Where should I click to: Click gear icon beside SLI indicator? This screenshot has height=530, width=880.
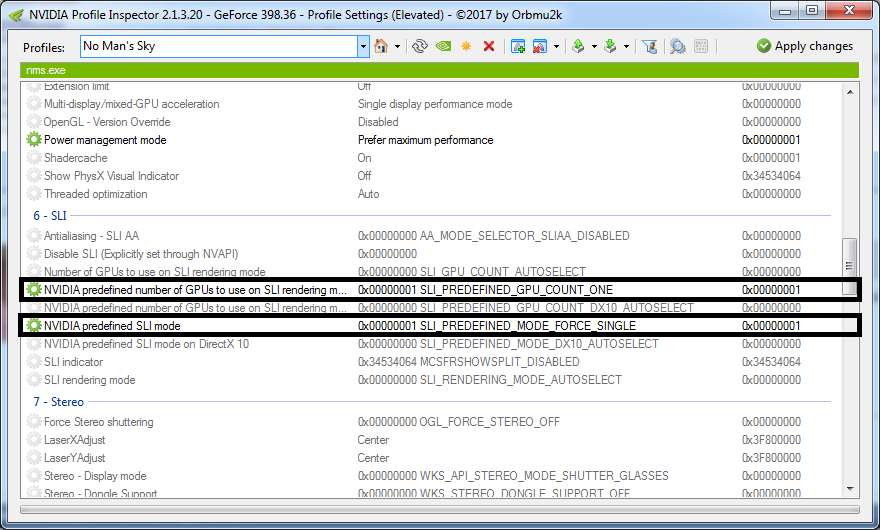pos(34,362)
